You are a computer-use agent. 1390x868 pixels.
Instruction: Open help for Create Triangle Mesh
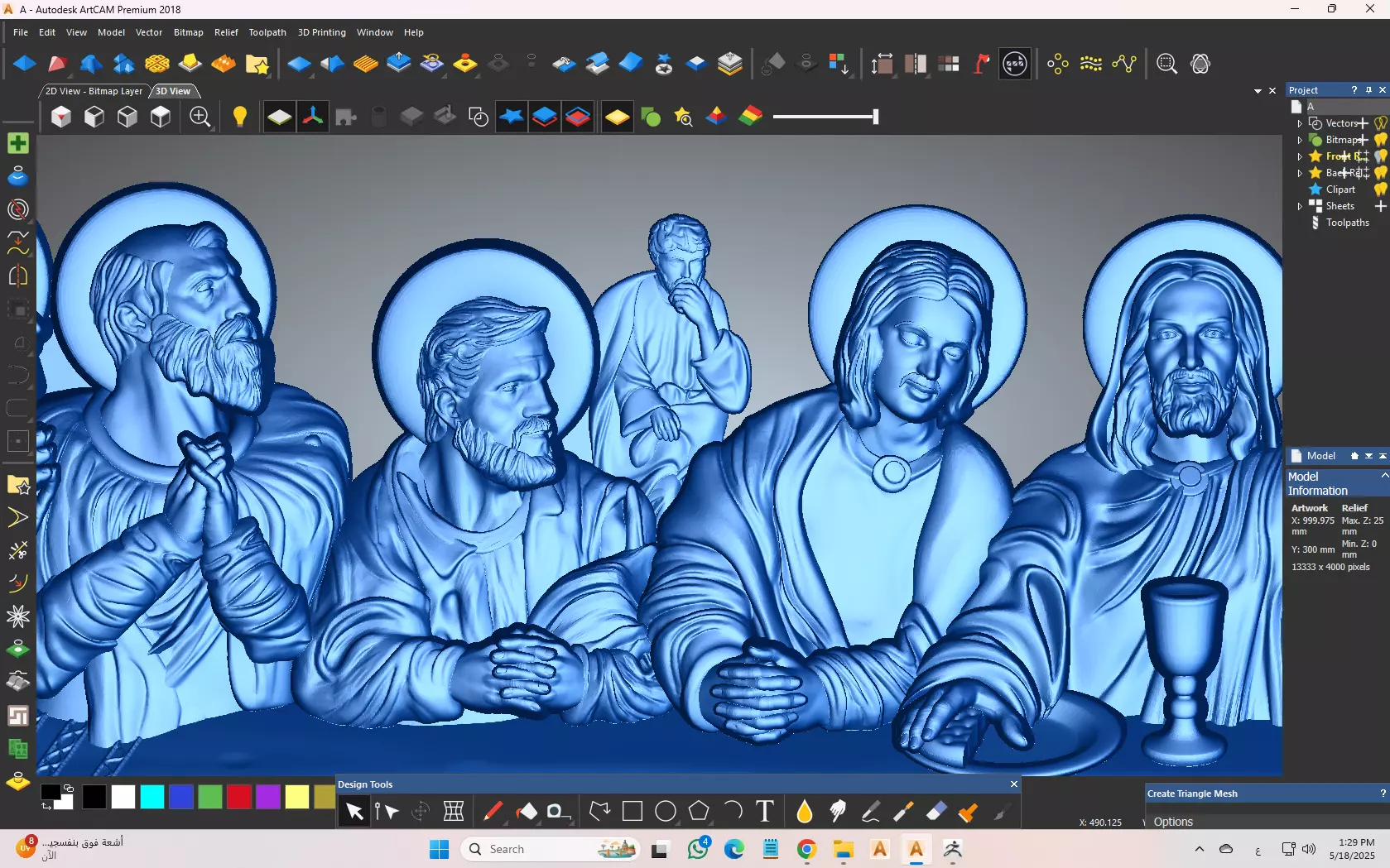(1383, 793)
